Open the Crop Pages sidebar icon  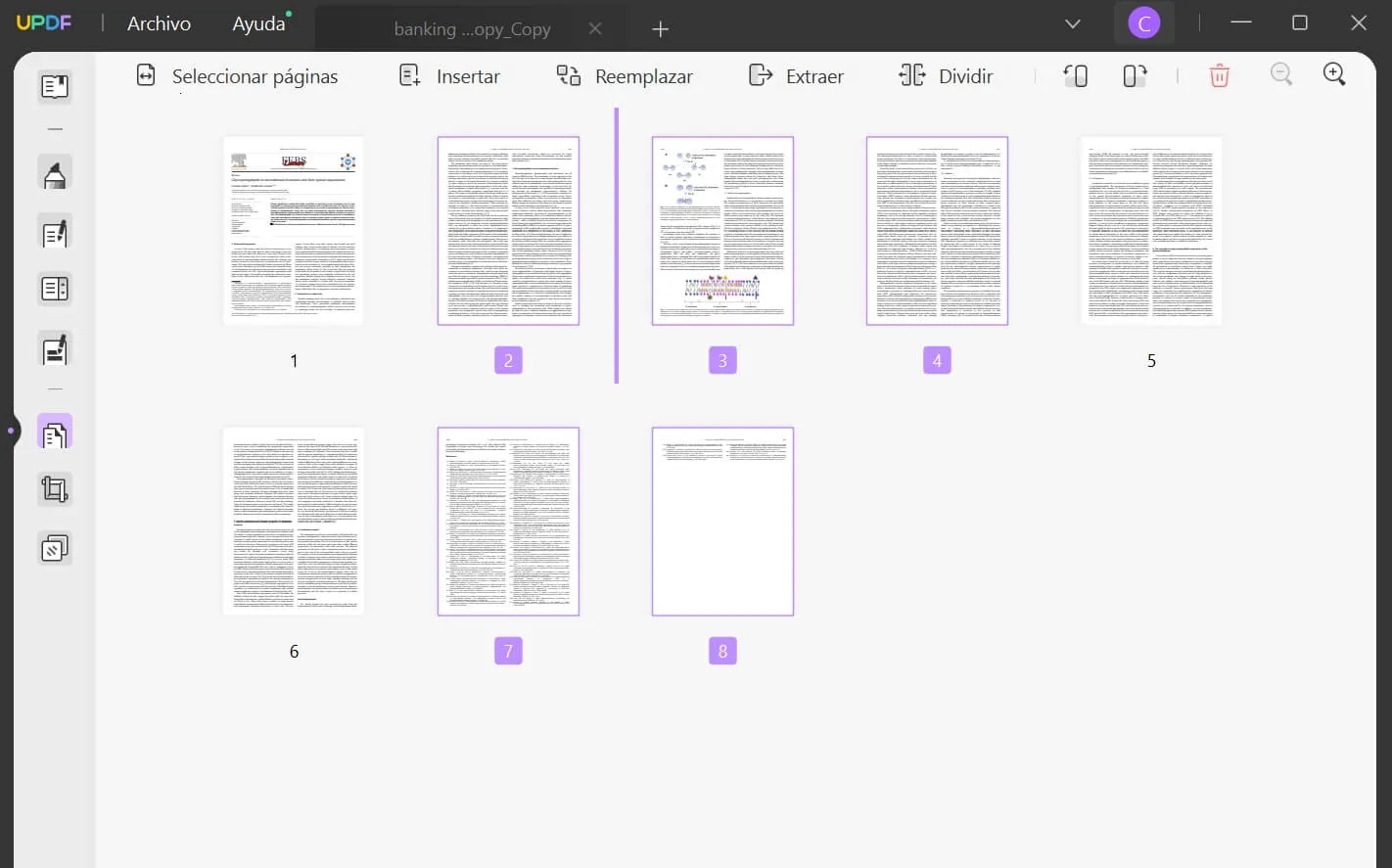click(x=55, y=489)
